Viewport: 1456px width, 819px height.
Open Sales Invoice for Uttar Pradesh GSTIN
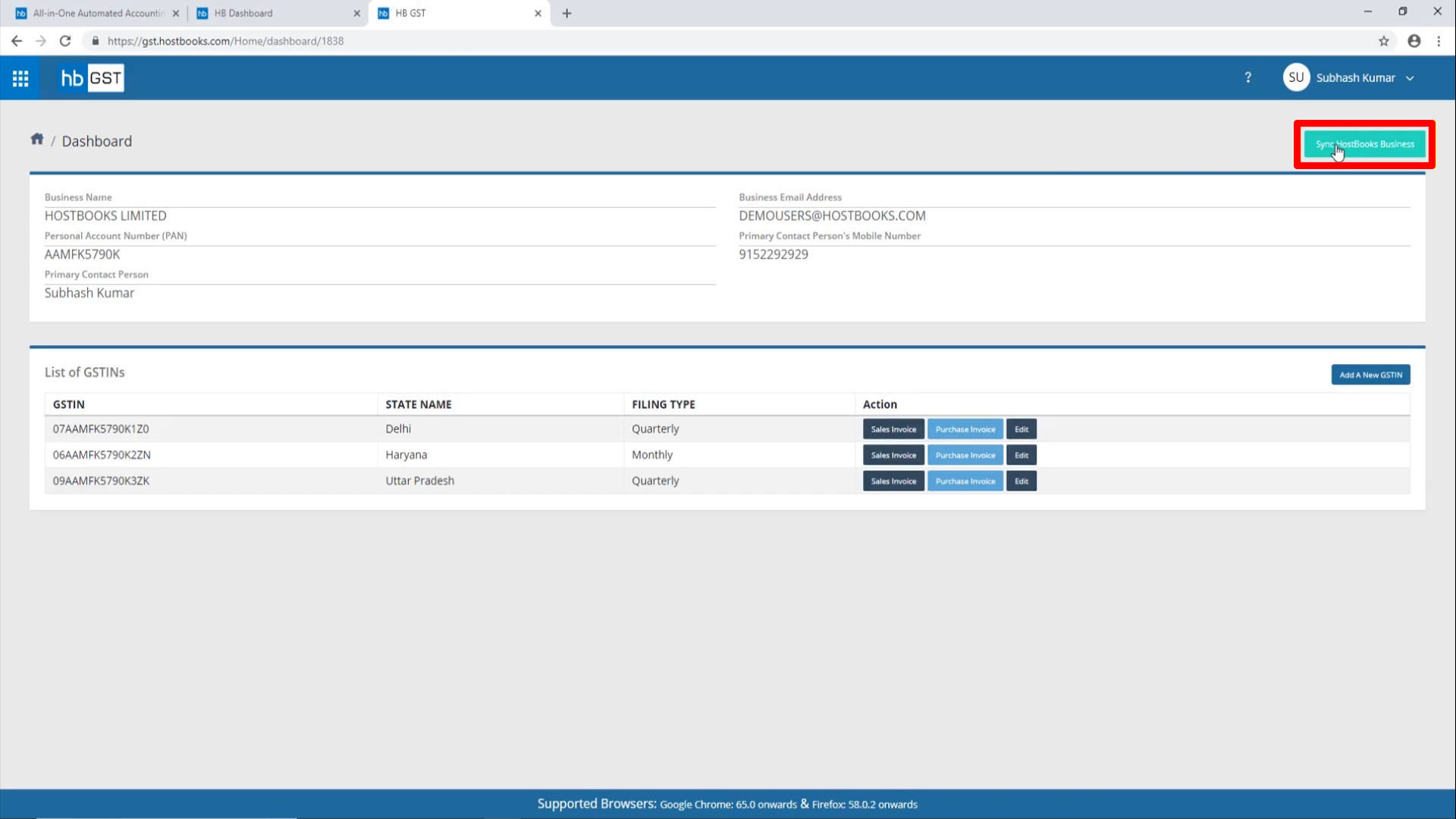coord(893,481)
